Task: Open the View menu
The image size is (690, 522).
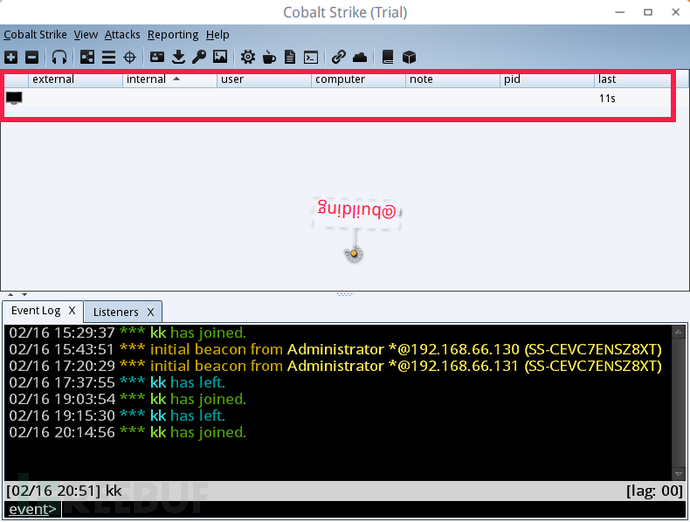Action: tap(85, 34)
